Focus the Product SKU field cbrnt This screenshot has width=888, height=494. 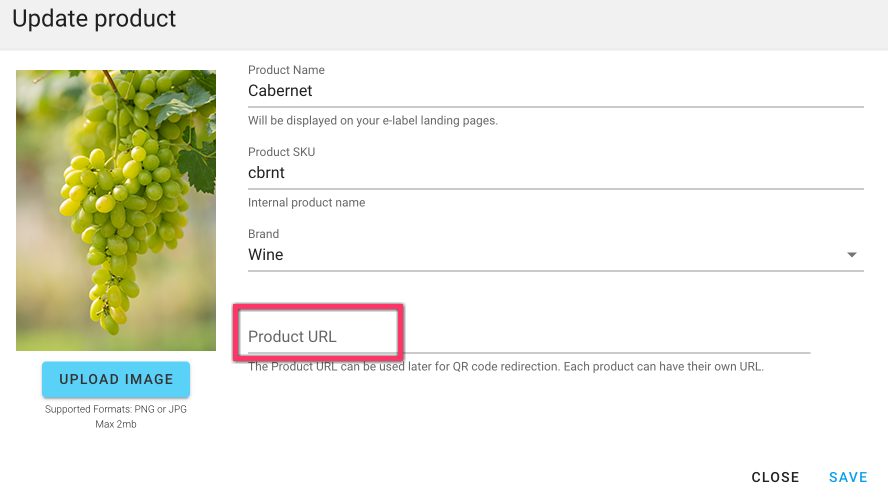pos(556,173)
